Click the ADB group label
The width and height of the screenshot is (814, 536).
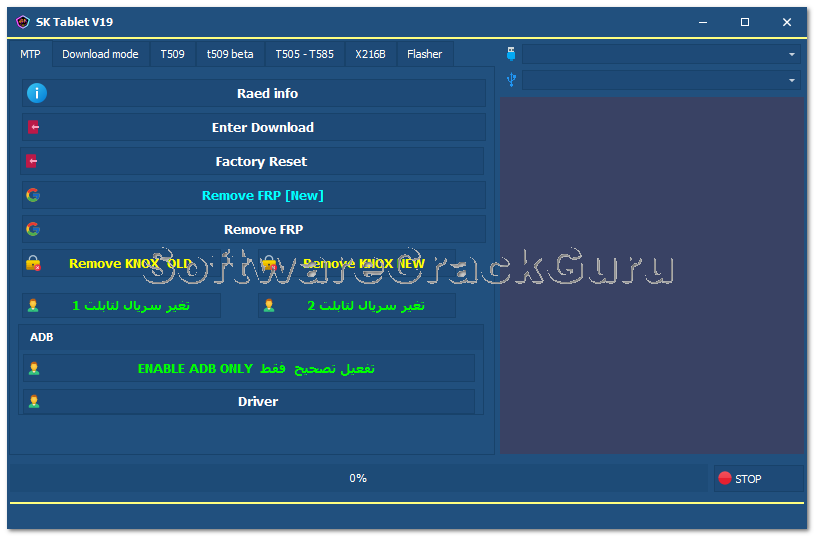tap(42, 337)
